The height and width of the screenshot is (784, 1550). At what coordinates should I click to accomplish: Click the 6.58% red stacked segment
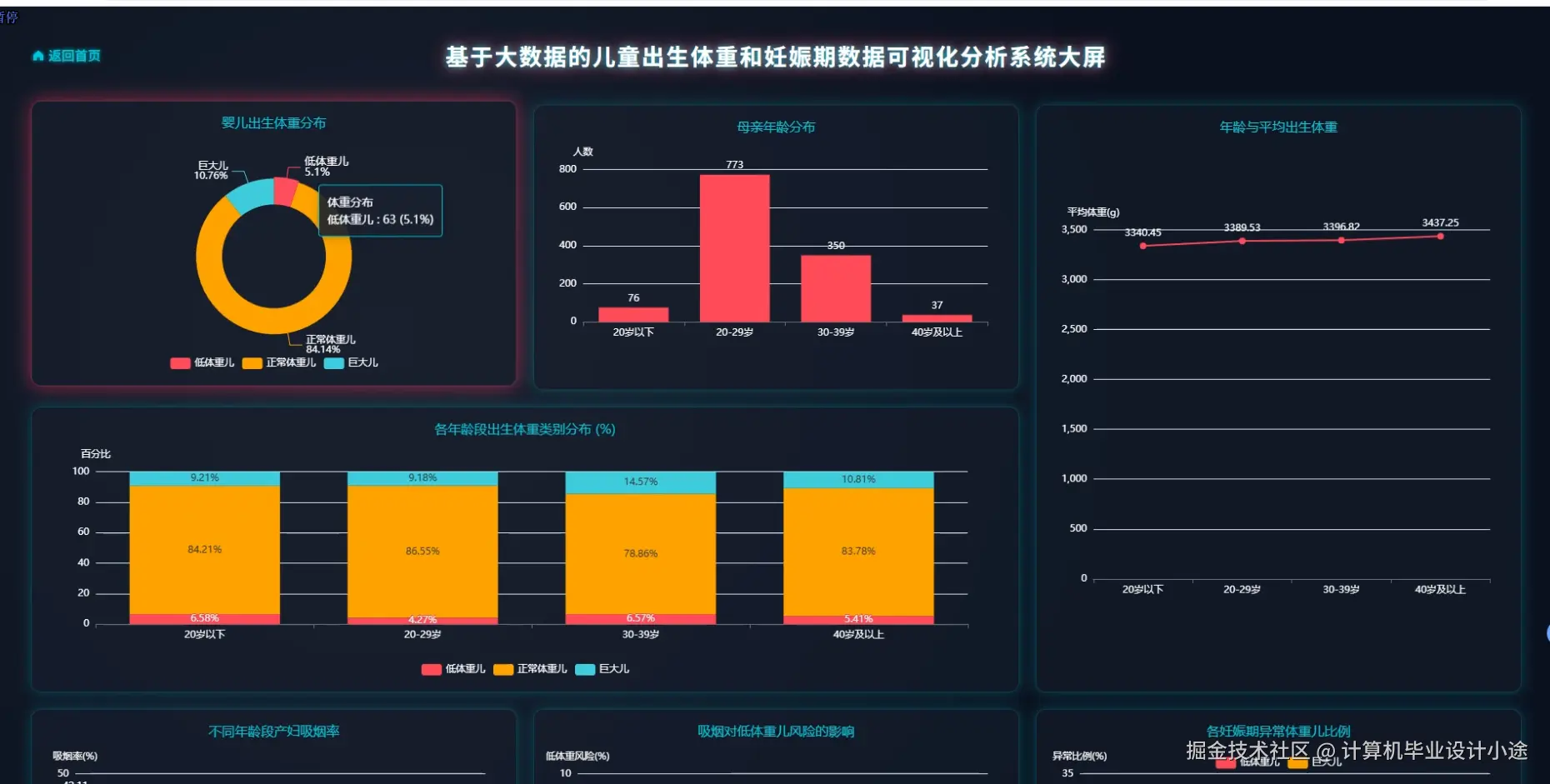(x=205, y=619)
